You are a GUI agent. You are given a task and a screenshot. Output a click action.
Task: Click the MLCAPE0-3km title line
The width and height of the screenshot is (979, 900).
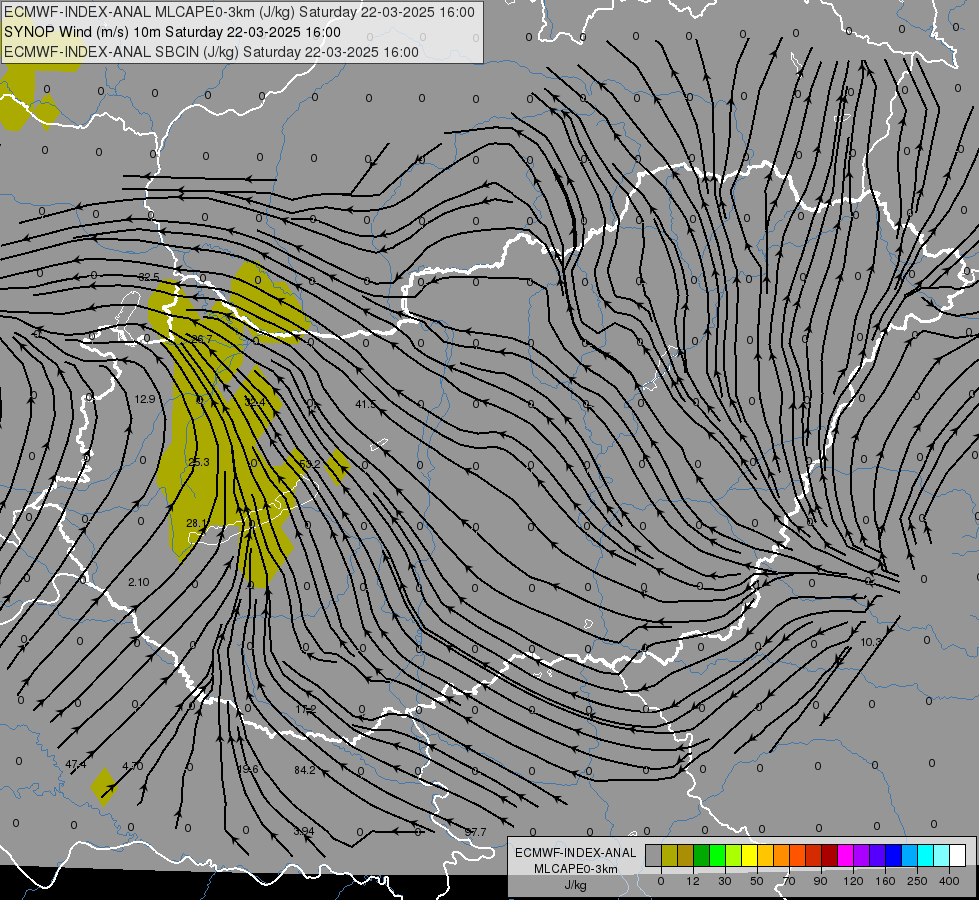[x=239, y=12]
